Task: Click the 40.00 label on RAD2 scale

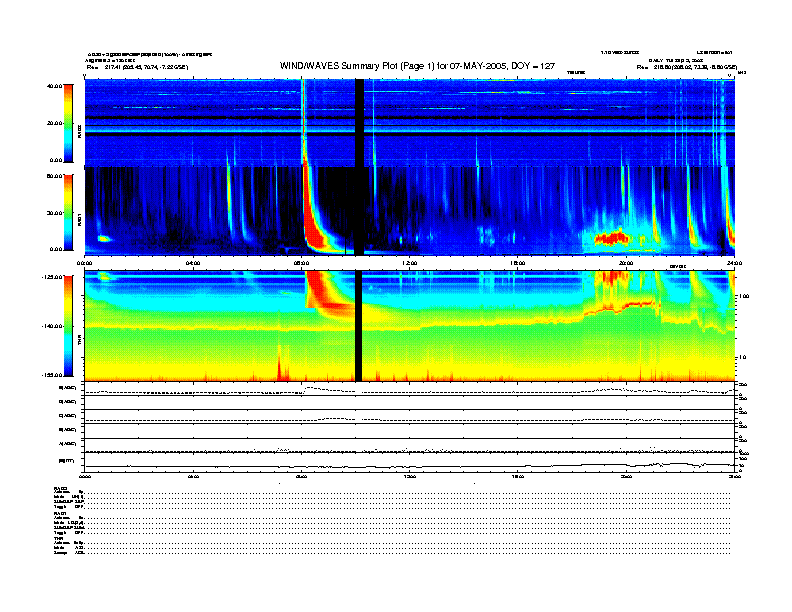Action: 54,86
